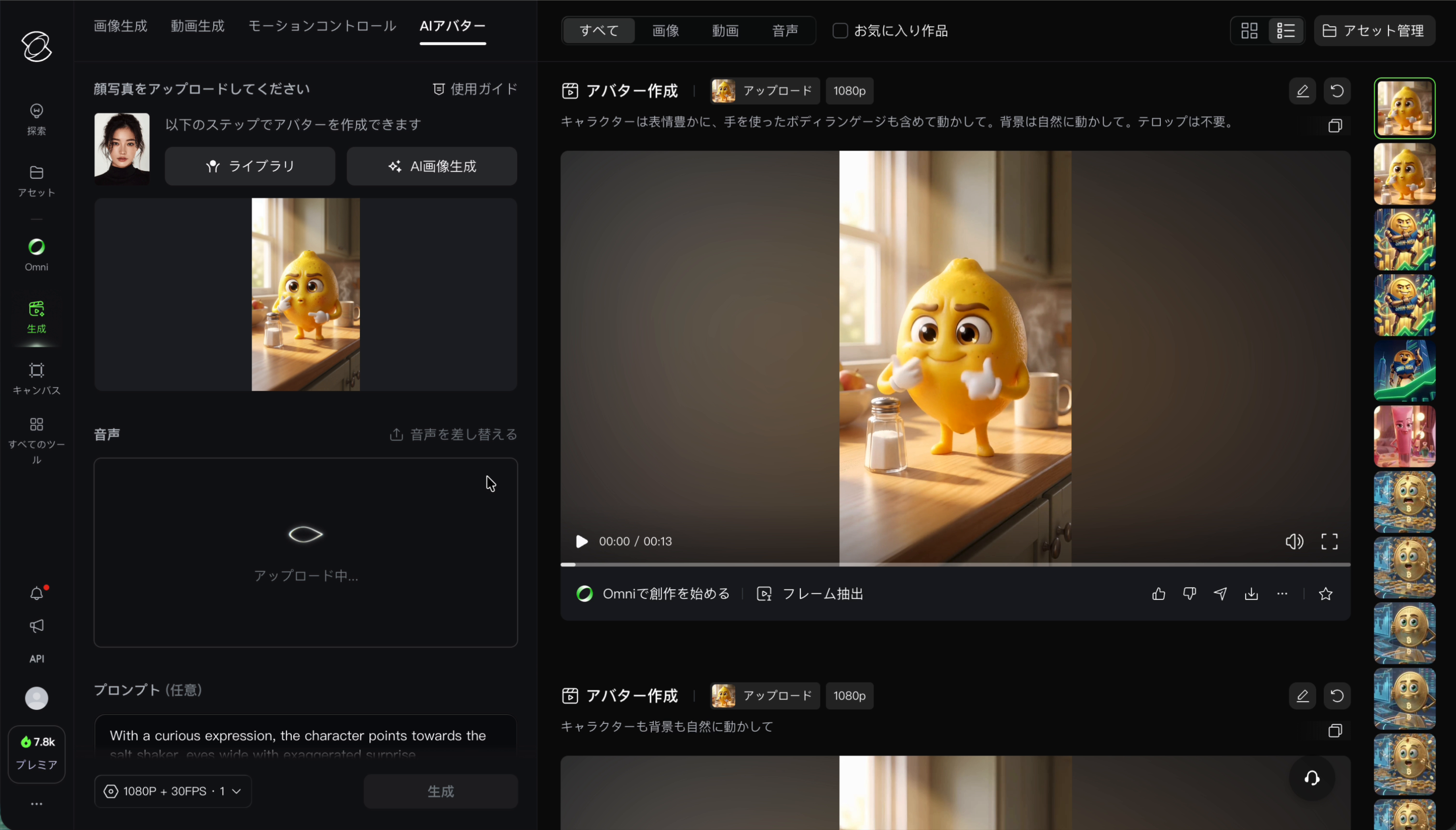Select the pink character thumbnail on right

(x=1404, y=436)
